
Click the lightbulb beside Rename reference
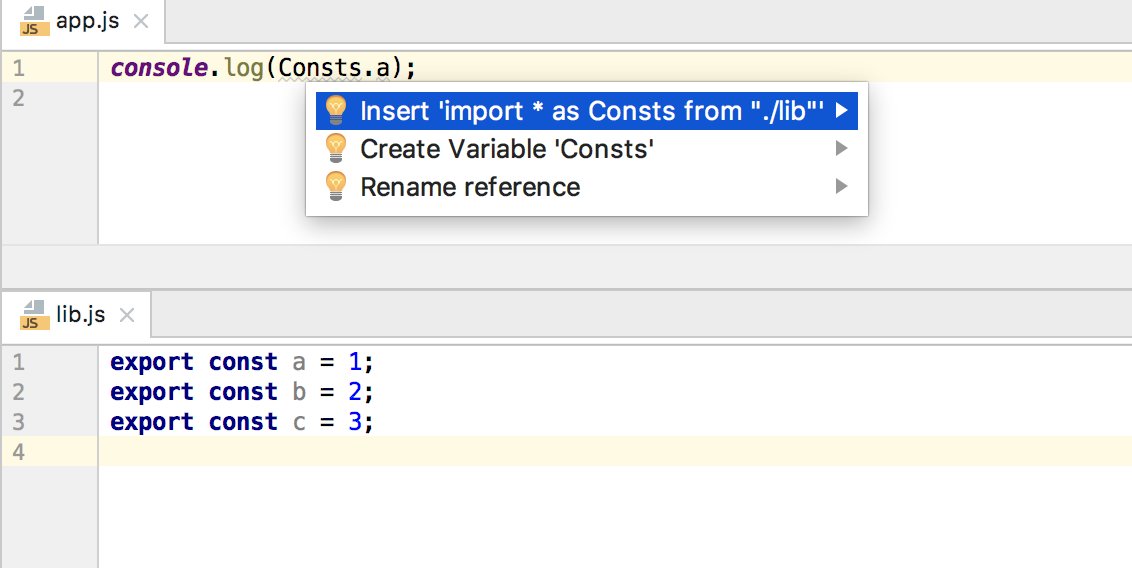tap(336, 187)
